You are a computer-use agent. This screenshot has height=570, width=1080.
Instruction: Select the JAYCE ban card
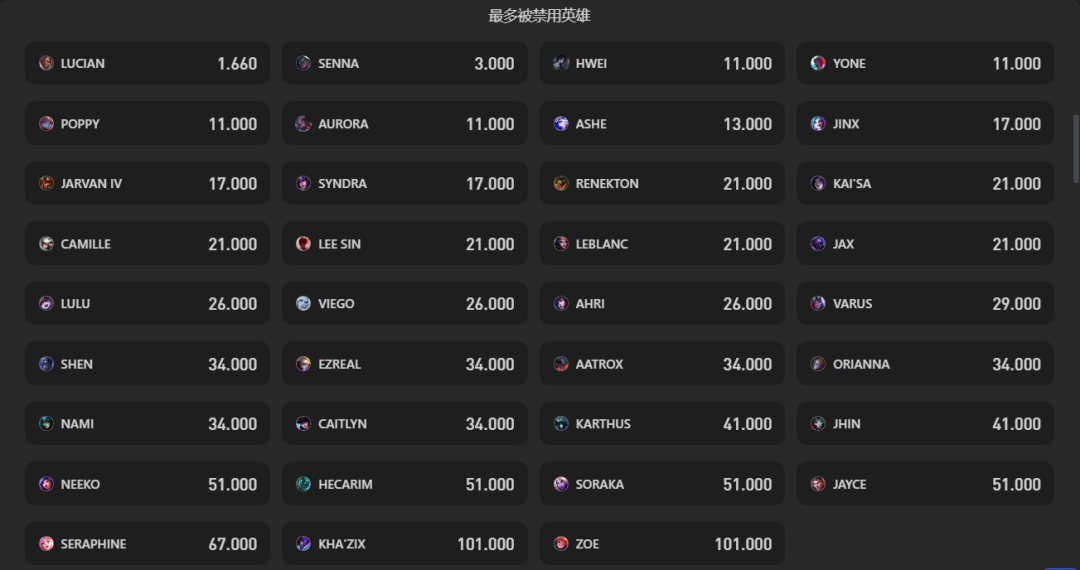(925, 484)
